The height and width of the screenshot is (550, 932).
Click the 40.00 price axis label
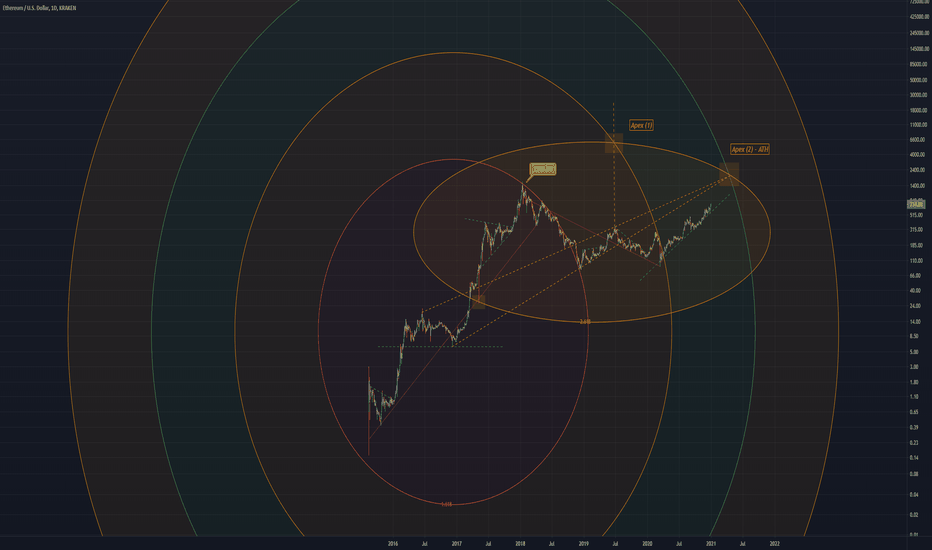pyautogui.click(x=915, y=291)
